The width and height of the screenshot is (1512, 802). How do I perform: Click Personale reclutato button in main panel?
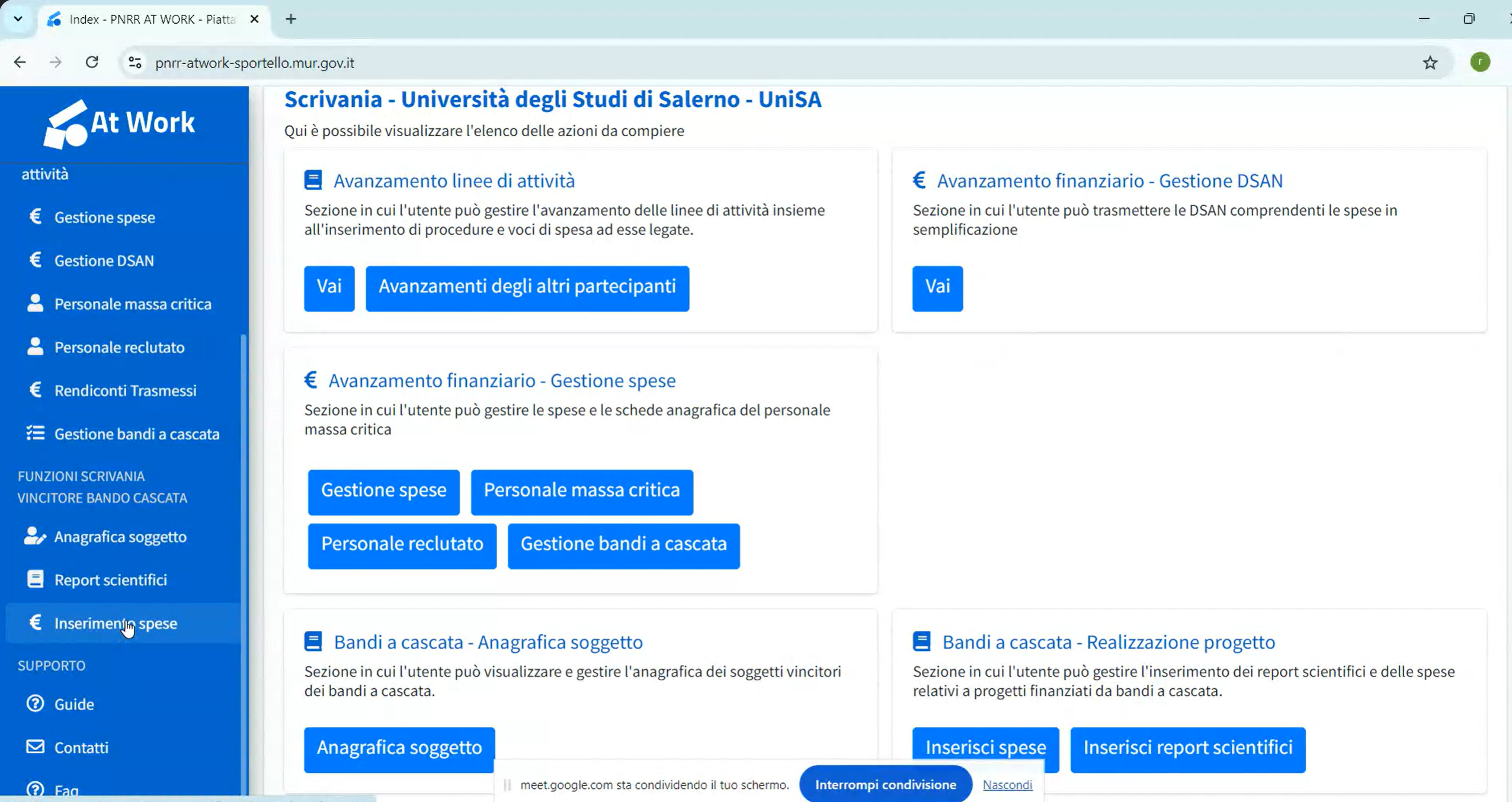(402, 546)
